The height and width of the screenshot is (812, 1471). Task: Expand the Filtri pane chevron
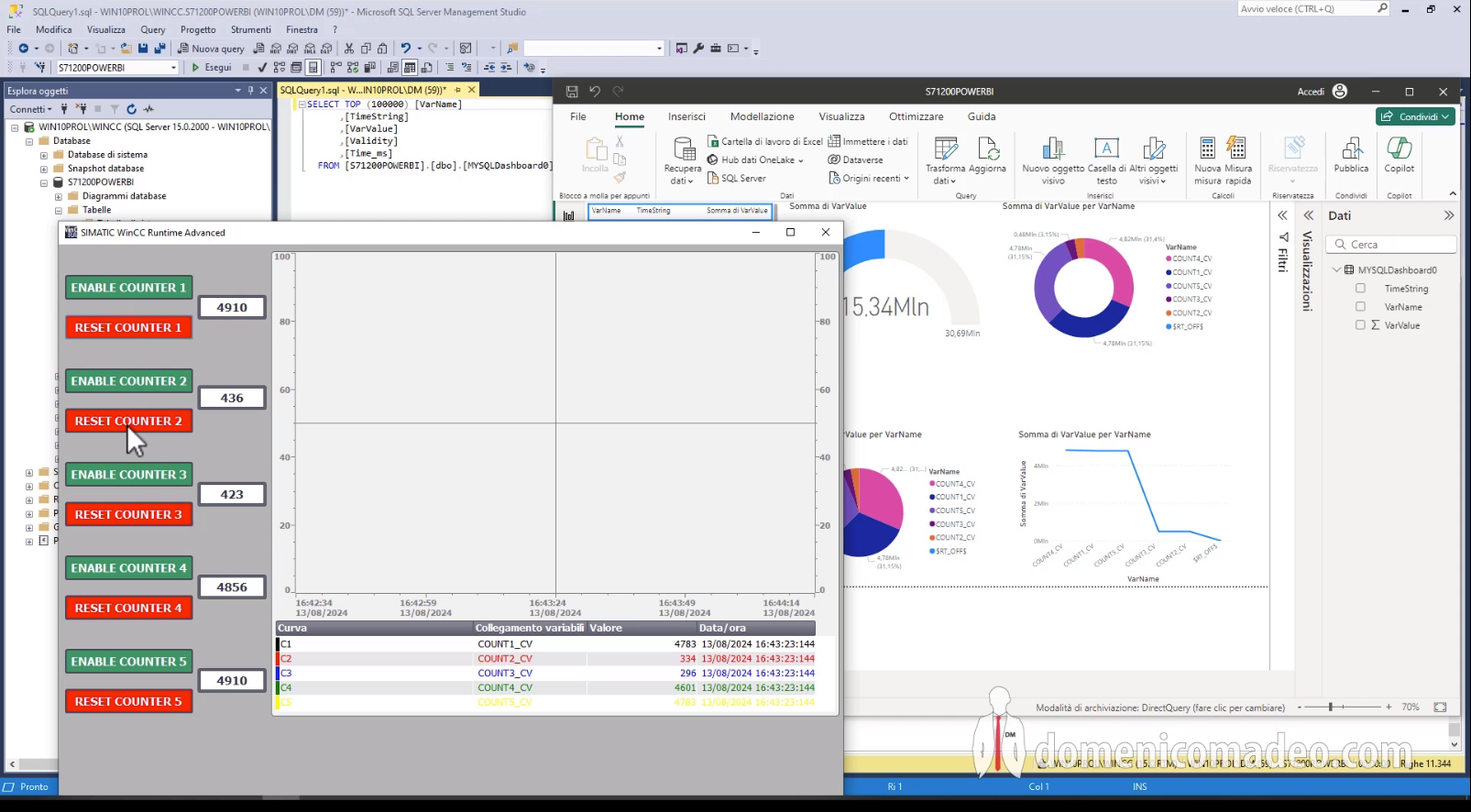coord(1282,216)
